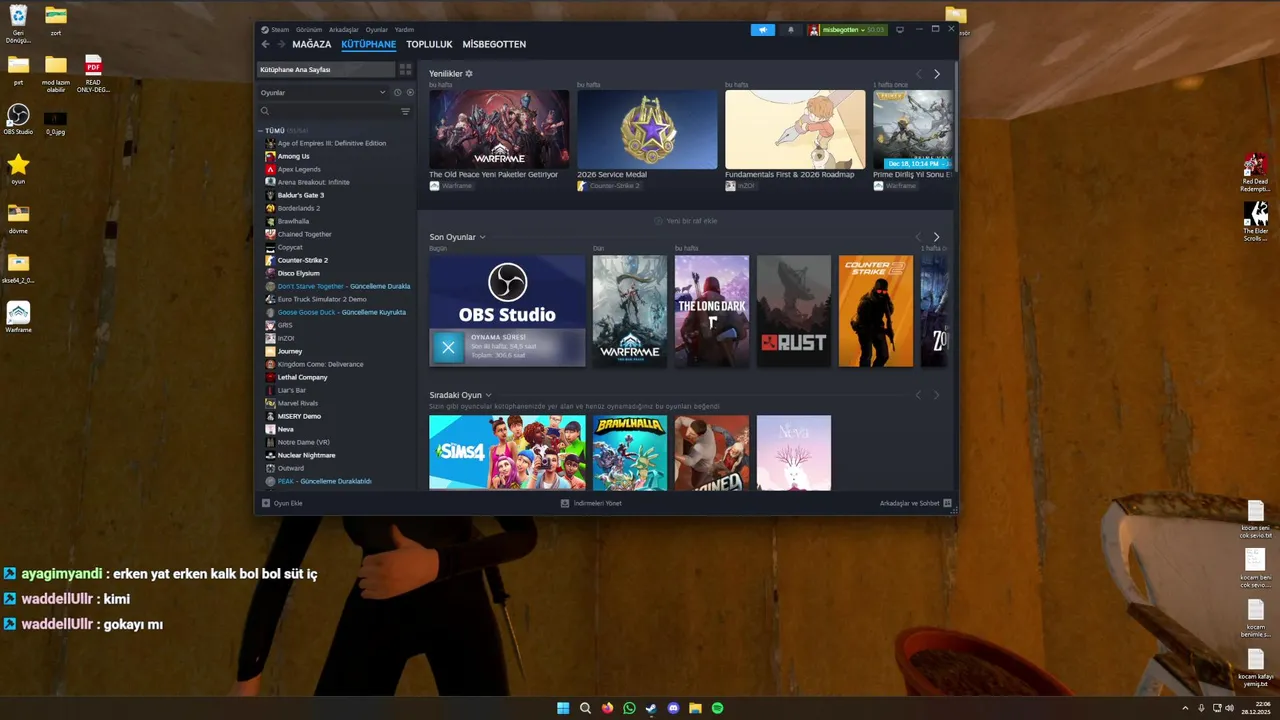Viewport: 1280px width, 720px height.
Task: Focus the library search field
Action: coord(328,112)
